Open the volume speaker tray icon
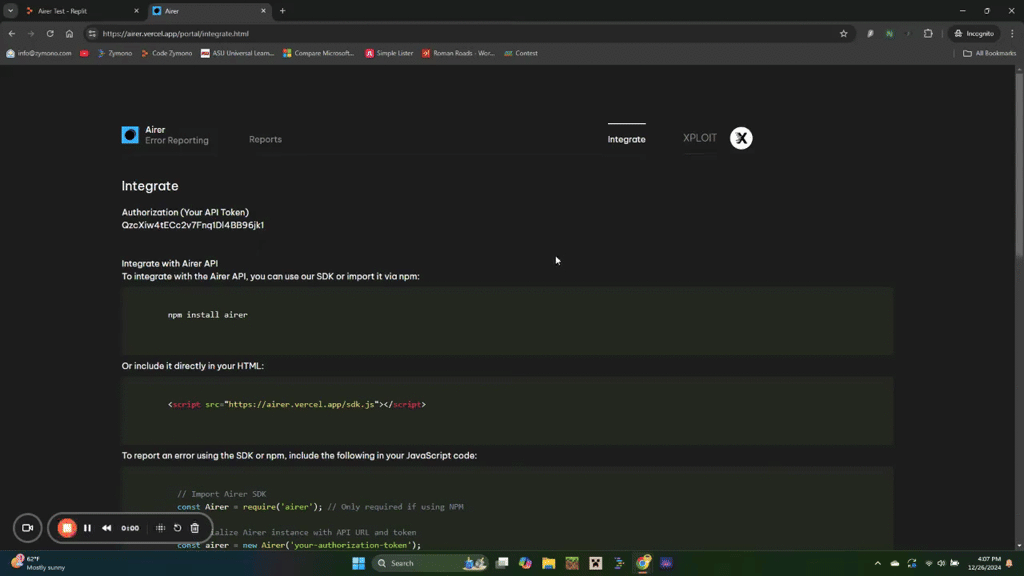Screen dimensions: 1024x576 pyautogui.click(x=941, y=563)
